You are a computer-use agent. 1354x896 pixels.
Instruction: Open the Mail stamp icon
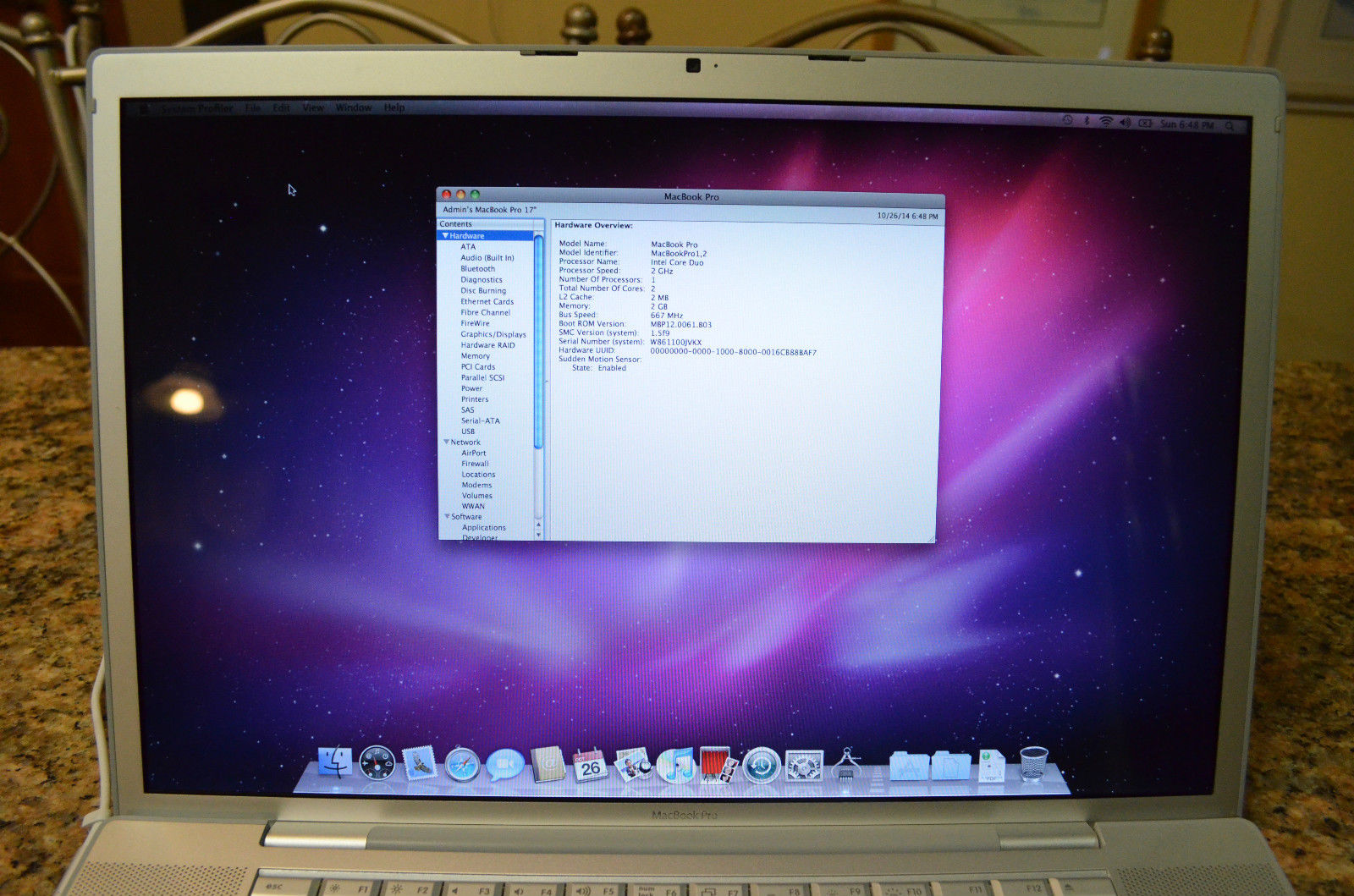pyautogui.click(x=420, y=763)
